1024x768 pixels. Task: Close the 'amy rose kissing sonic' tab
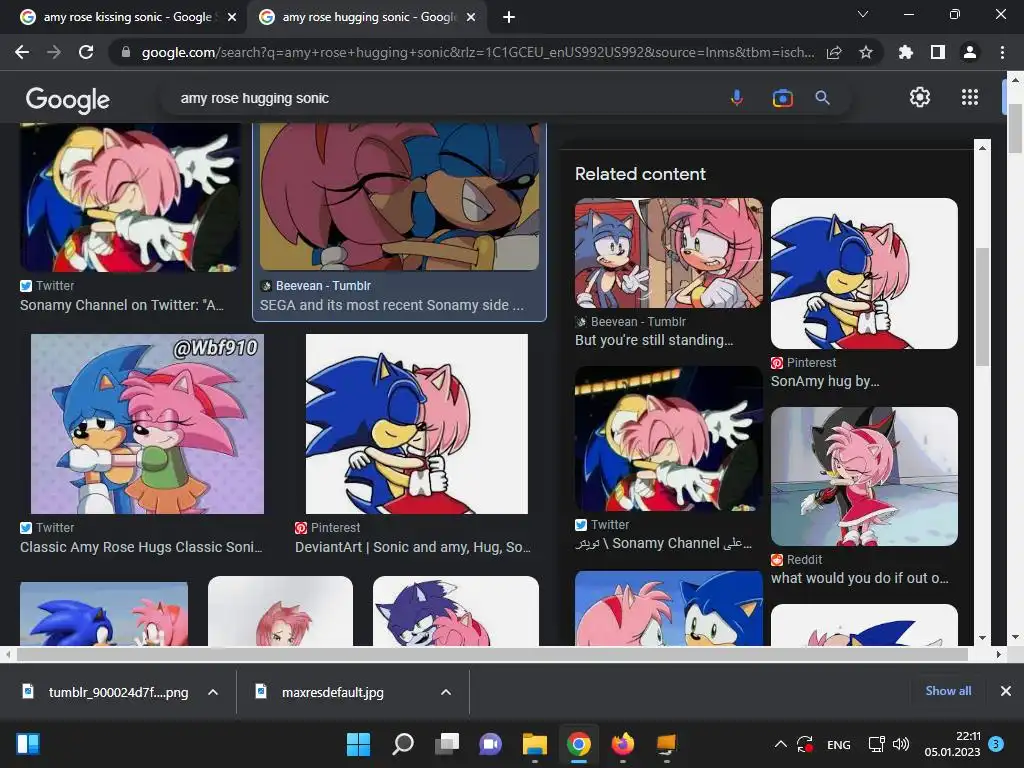[x=232, y=18]
